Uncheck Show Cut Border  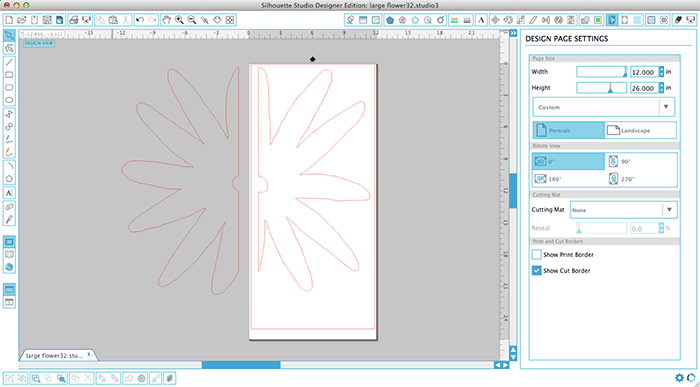537,270
